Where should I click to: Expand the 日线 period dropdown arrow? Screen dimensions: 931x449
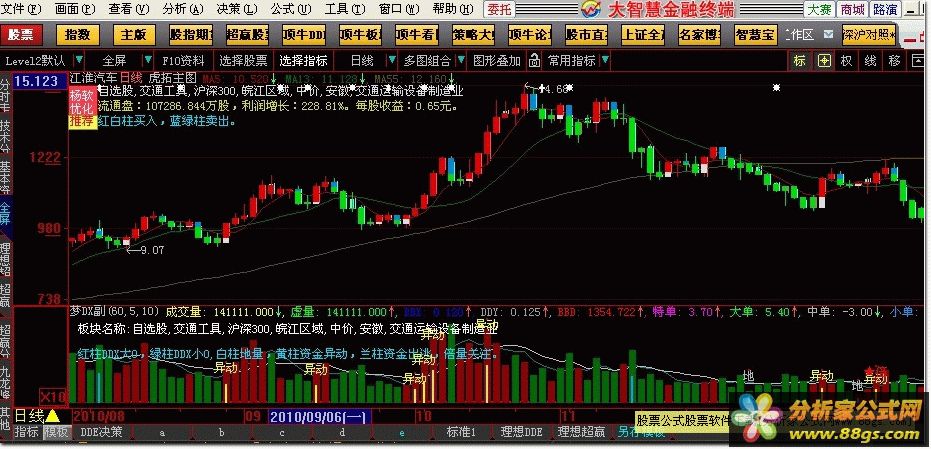(x=392, y=61)
